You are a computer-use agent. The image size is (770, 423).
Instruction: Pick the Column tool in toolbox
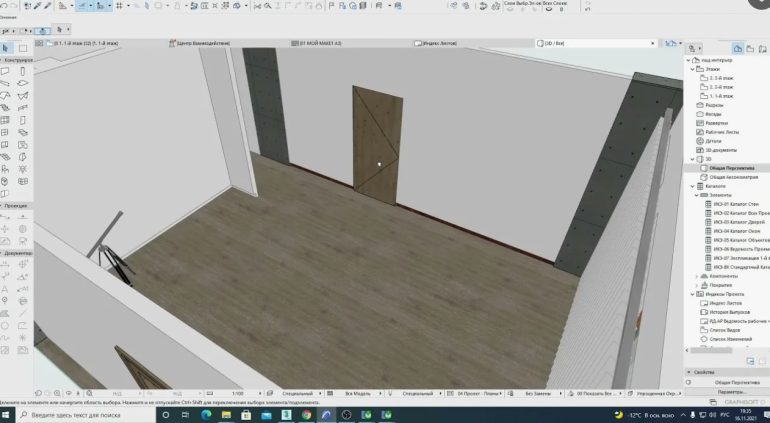pos(23,72)
